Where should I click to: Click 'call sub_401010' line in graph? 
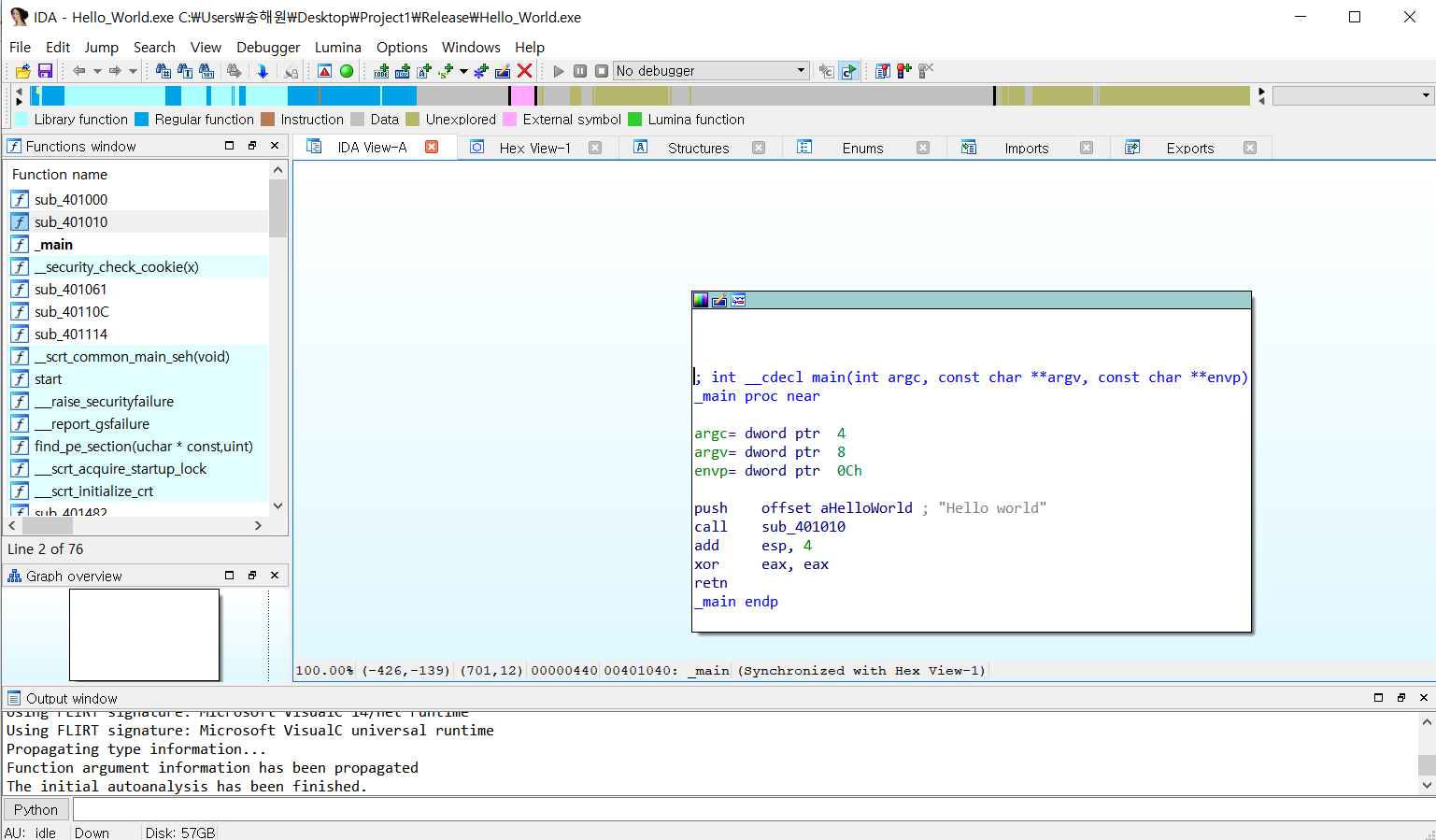click(x=770, y=527)
